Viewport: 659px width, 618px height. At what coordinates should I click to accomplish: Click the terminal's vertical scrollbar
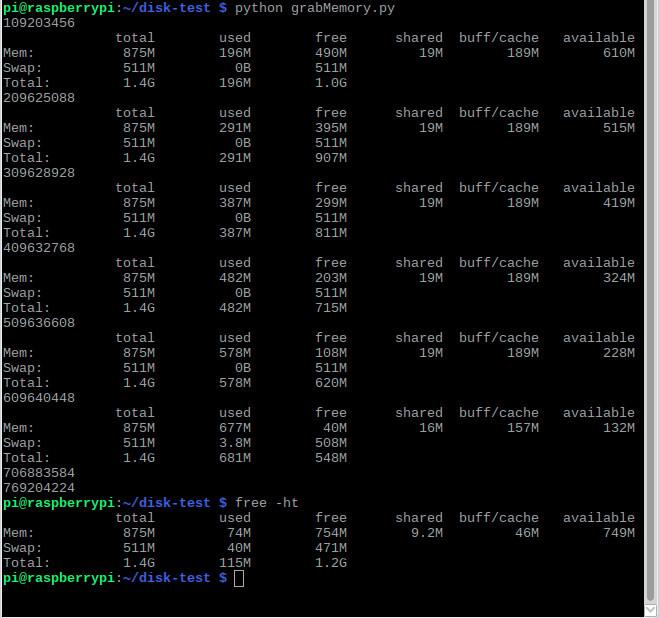click(651, 300)
